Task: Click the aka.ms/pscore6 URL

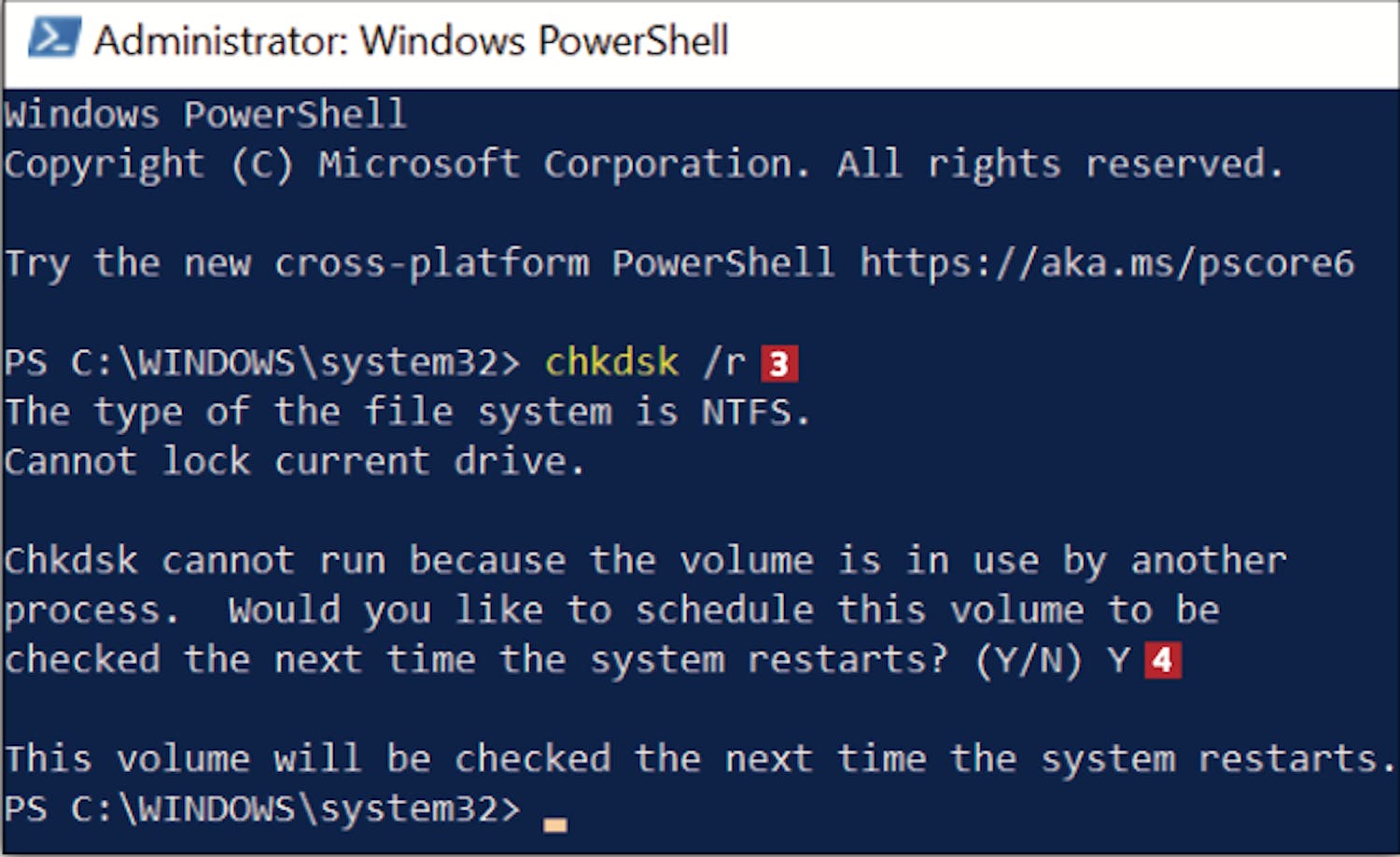Action: pos(1107,263)
